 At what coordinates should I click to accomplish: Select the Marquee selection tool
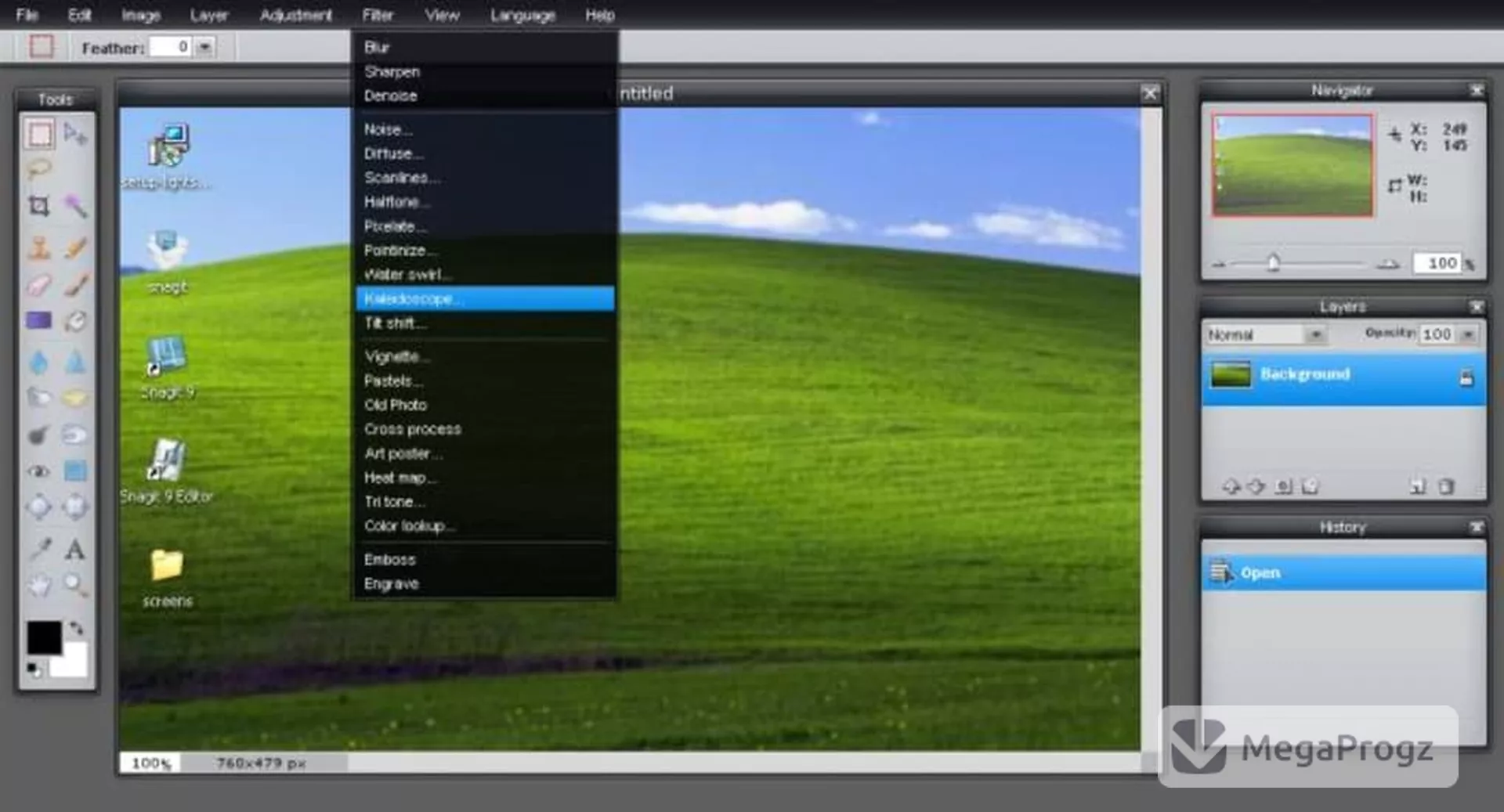pos(40,134)
